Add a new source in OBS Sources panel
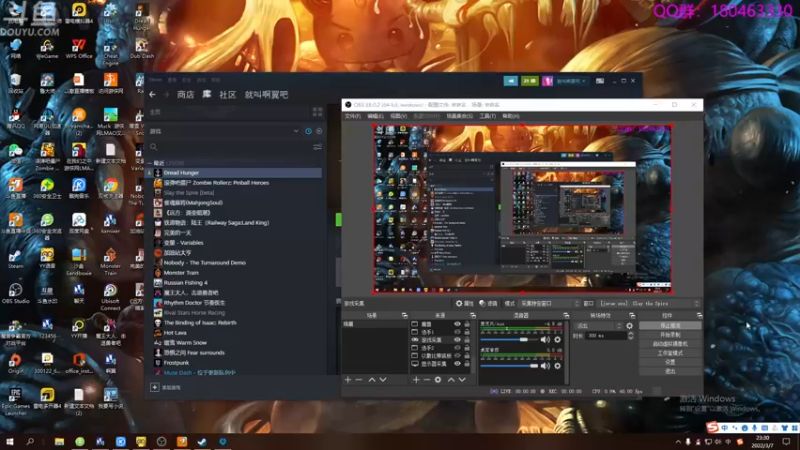Viewport: 800px width, 450px height. point(416,380)
